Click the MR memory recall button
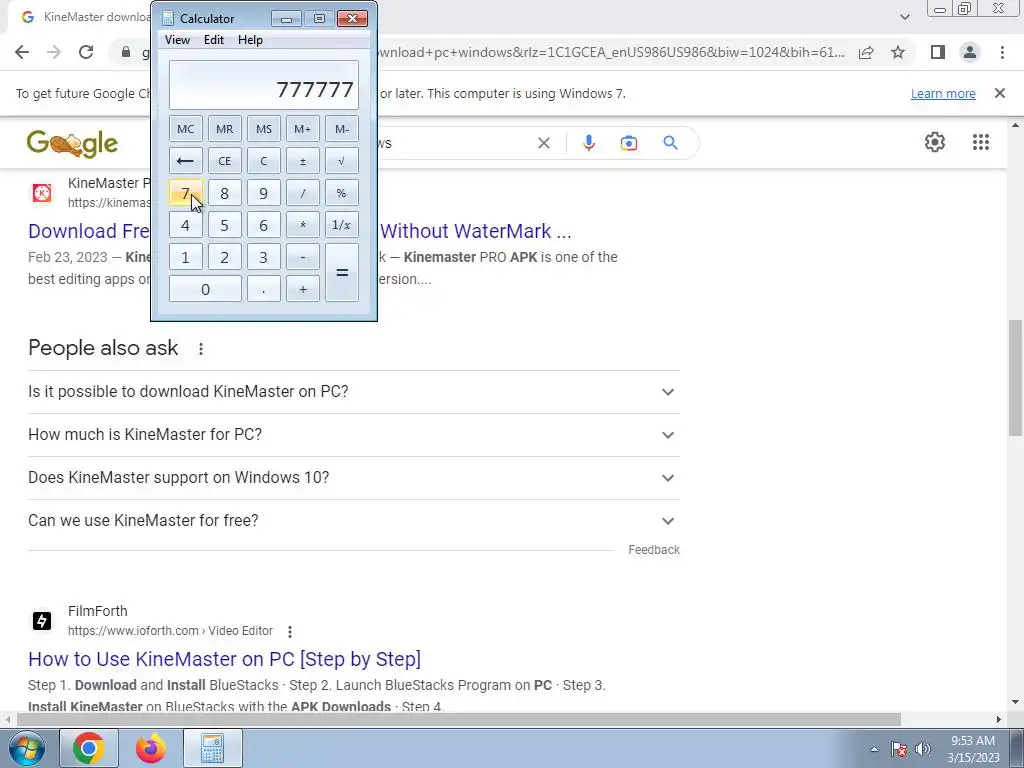1024x768 pixels. (x=225, y=129)
